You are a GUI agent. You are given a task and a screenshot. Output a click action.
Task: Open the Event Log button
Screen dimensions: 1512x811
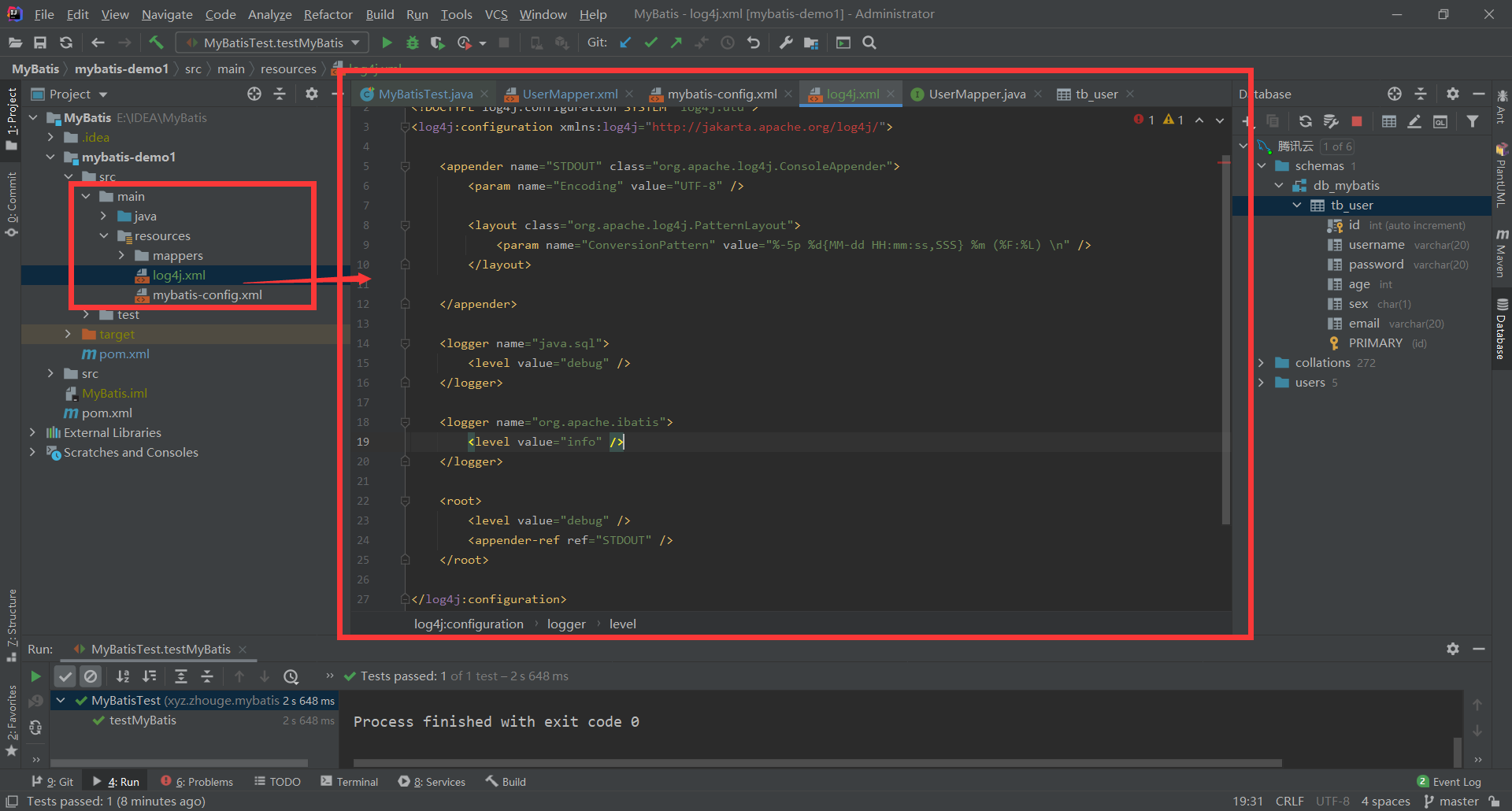[x=1449, y=782]
